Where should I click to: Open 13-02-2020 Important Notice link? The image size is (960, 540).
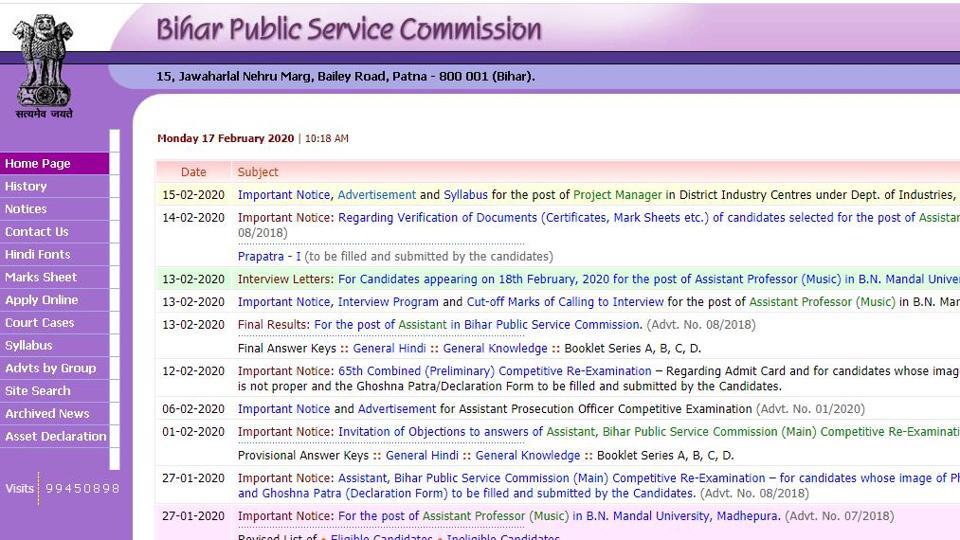pos(284,302)
